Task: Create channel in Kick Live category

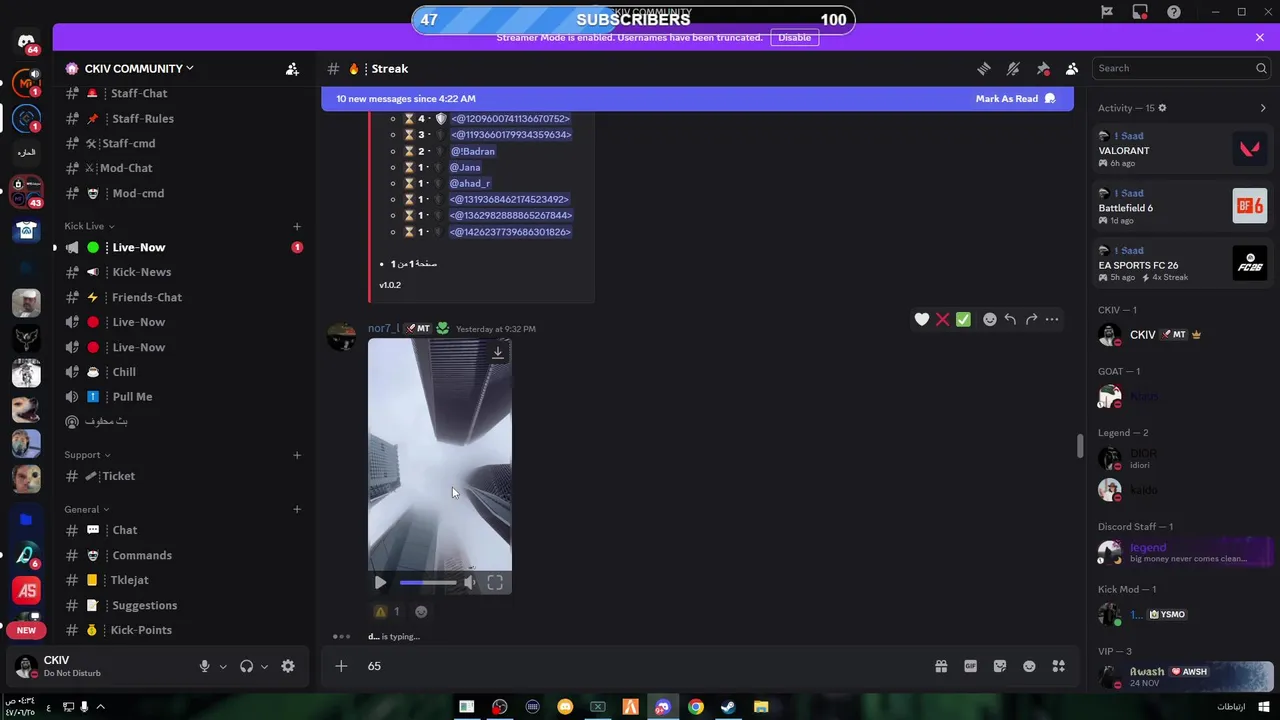Action: pyautogui.click(x=297, y=226)
